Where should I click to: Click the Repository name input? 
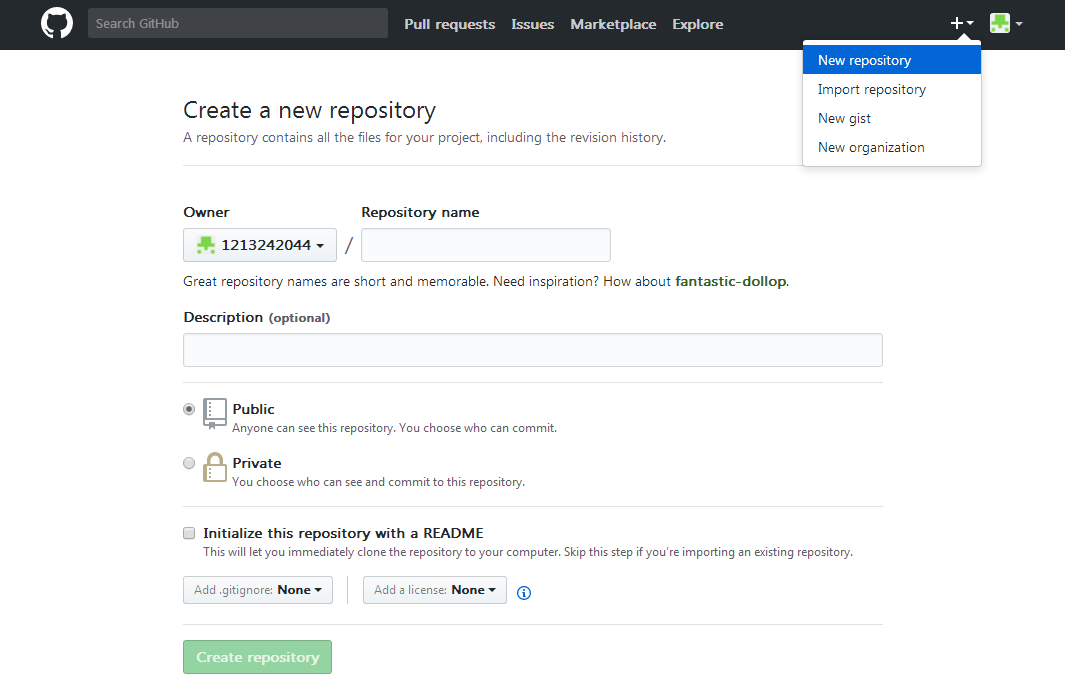486,245
